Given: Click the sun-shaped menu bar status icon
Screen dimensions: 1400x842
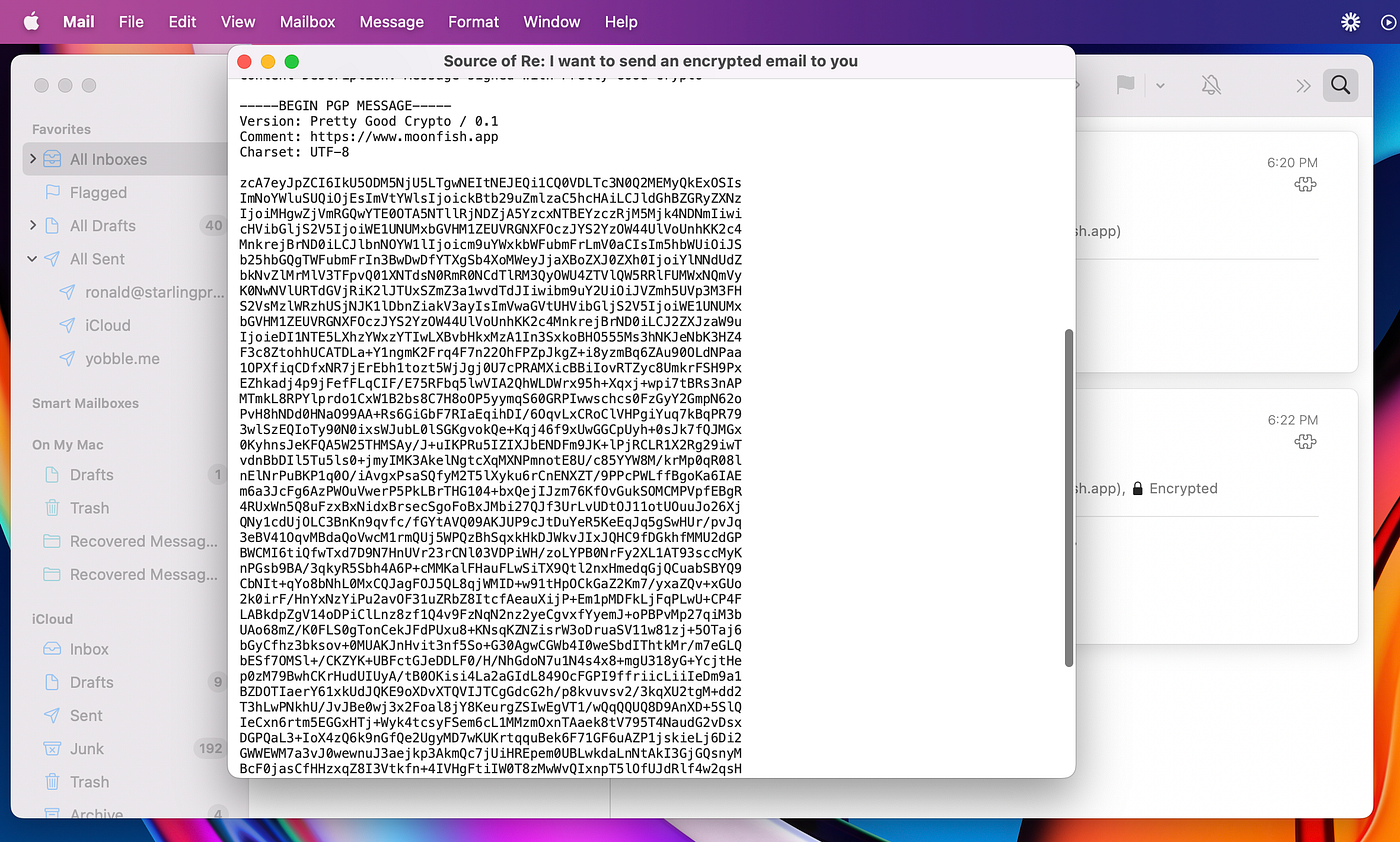Looking at the screenshot, I should 1350,21.
